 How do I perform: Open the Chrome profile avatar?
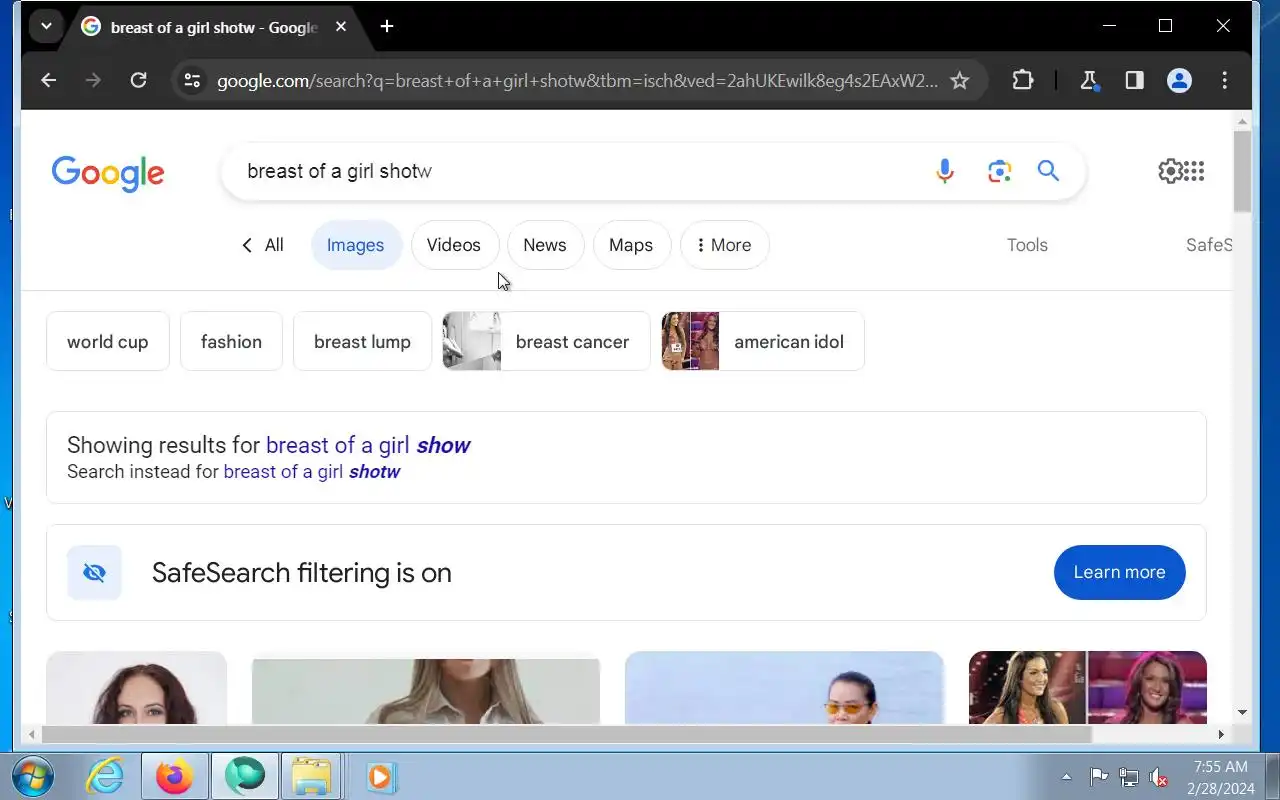pyautogui.click(x=1180, y=81)
